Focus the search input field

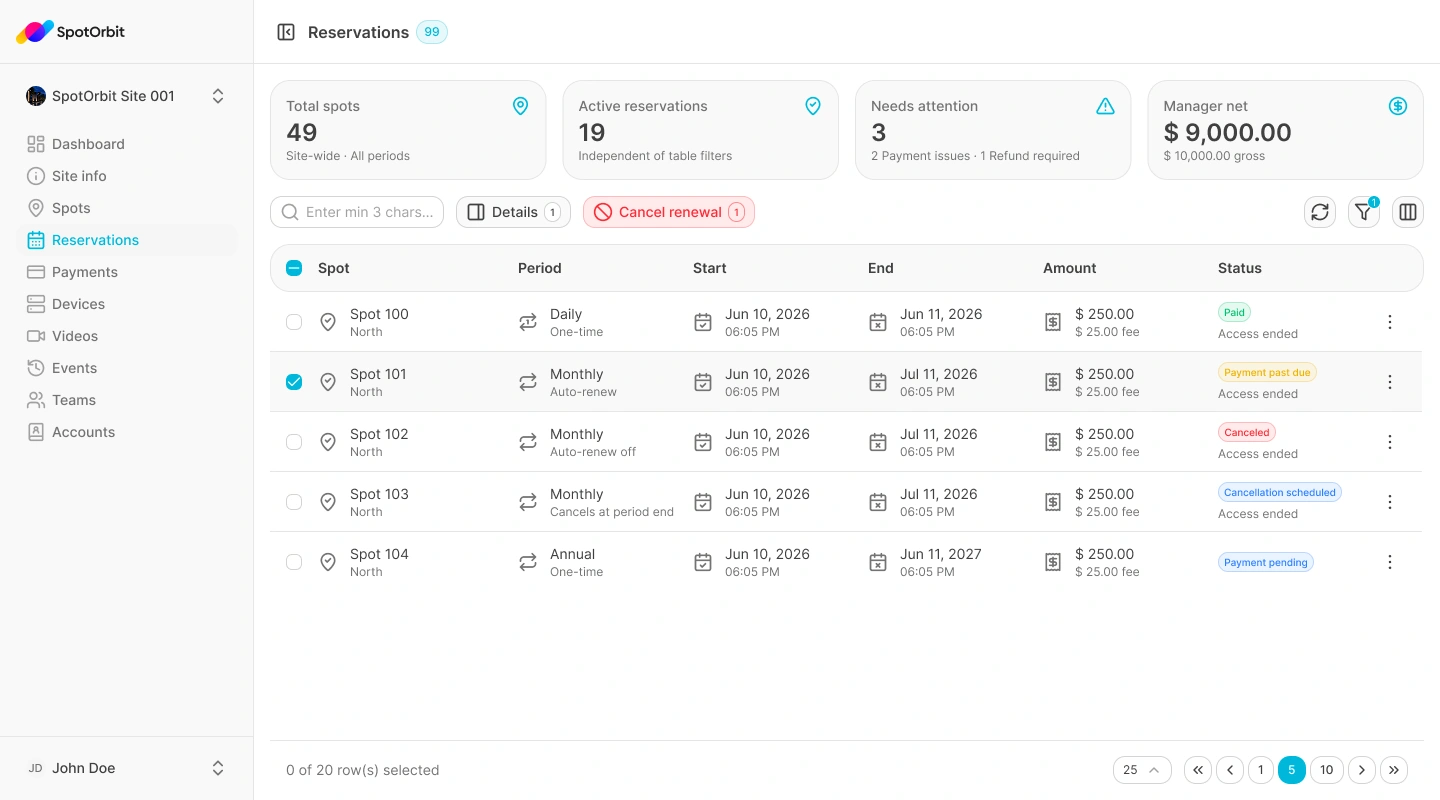coord(357,212)
